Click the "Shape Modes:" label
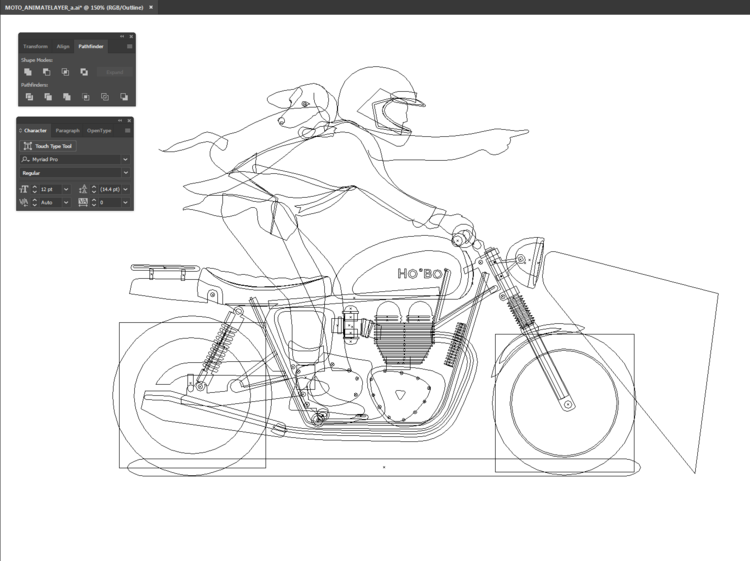Viewport: 750px width, 561px height. pyautogui.click(x=37, y=60)
